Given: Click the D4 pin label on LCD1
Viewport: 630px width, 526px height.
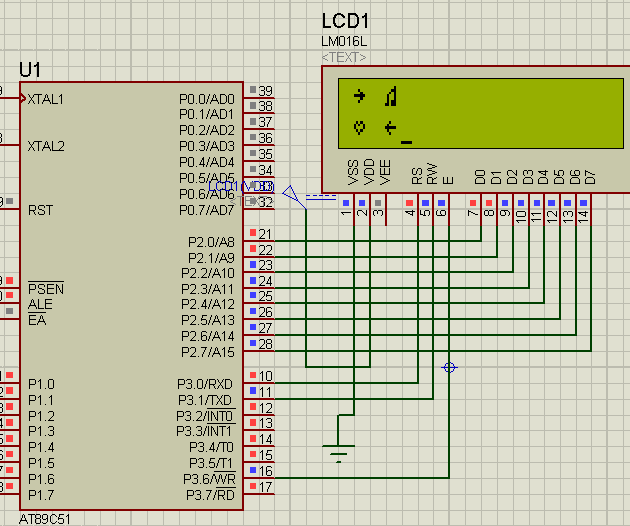Looking at the screenshot, I should [543, 177].
